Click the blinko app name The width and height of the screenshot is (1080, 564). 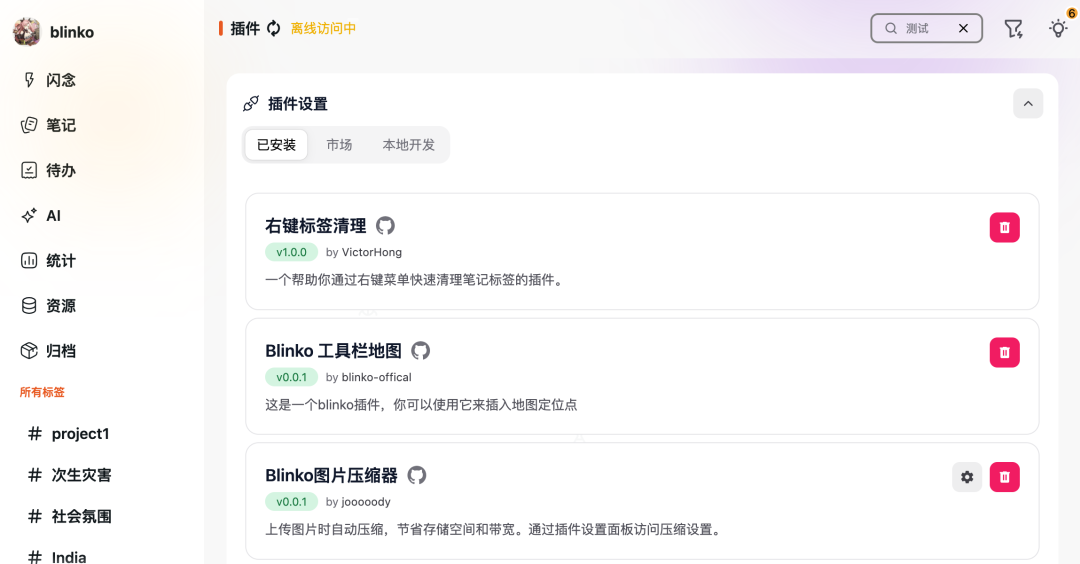[x=72, y=32]
